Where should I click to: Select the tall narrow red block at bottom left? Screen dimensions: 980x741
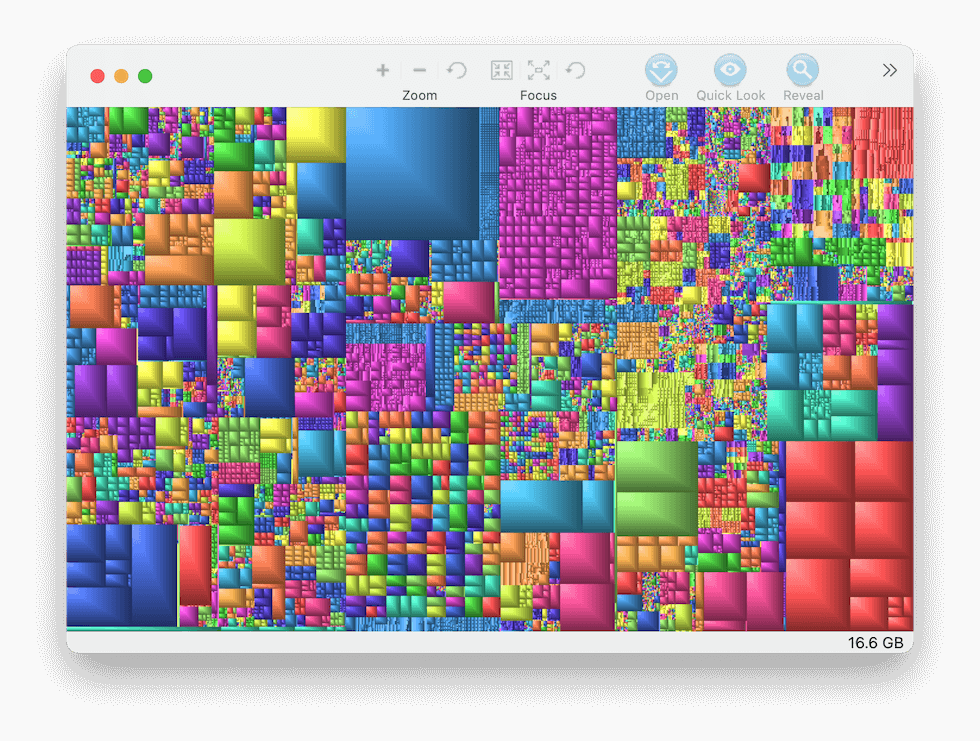[x=195, y=565]
